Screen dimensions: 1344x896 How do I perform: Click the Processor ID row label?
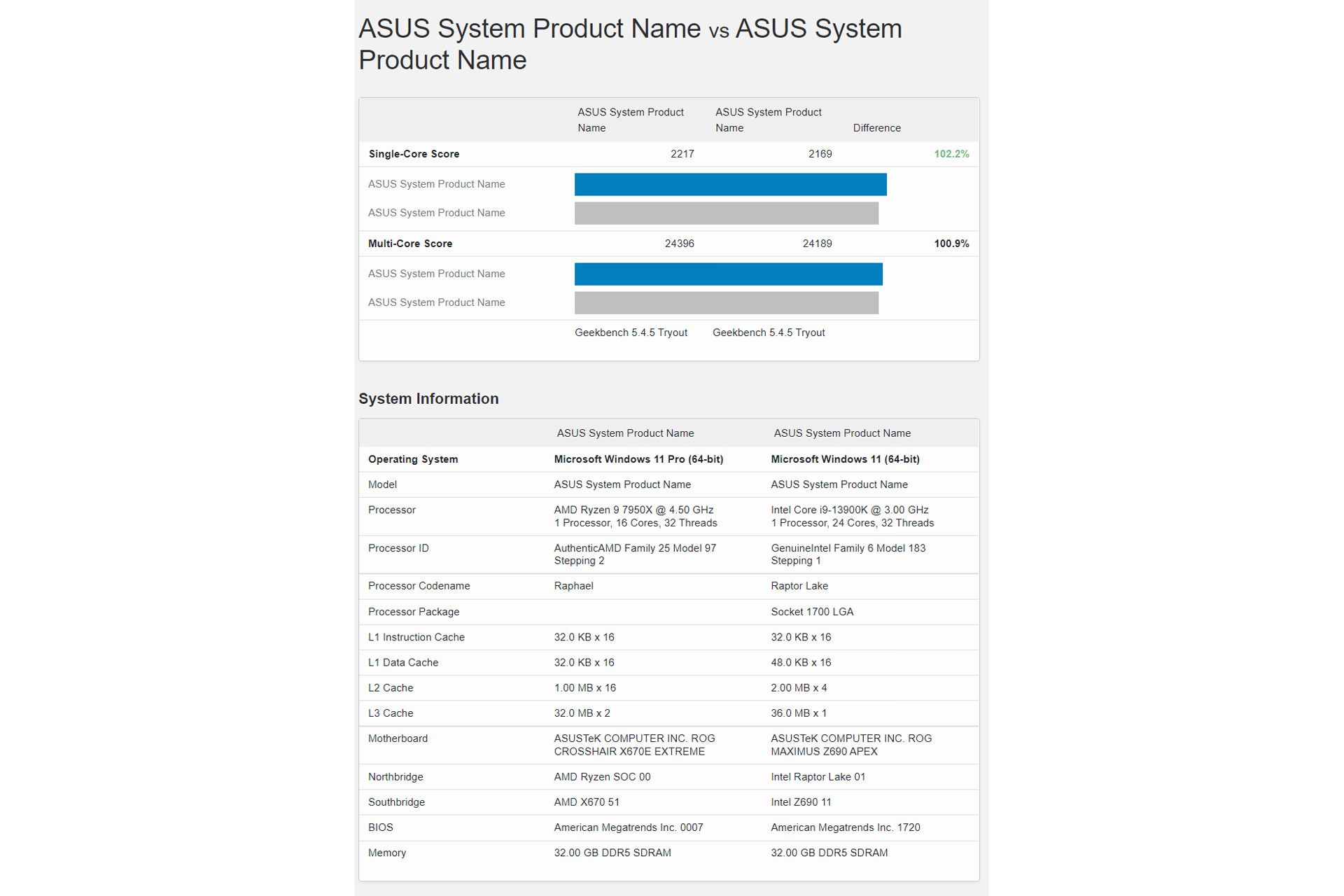(398, 548)
